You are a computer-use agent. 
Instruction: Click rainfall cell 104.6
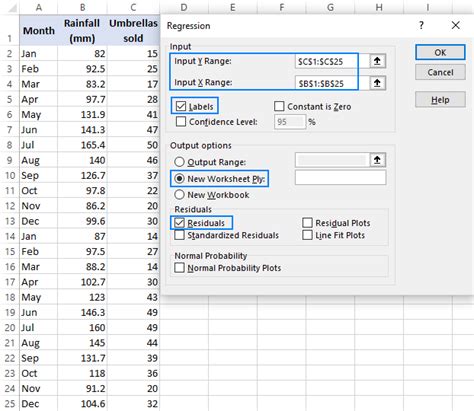click(82, 404)
